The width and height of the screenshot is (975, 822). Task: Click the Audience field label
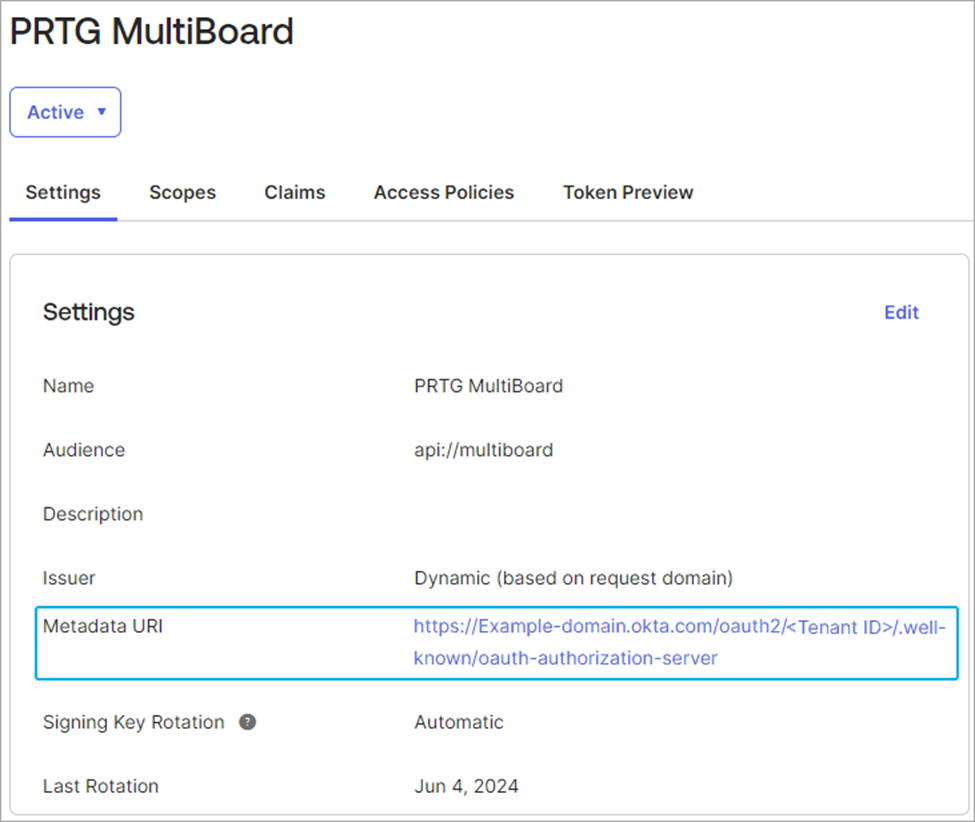pos(84,450)
